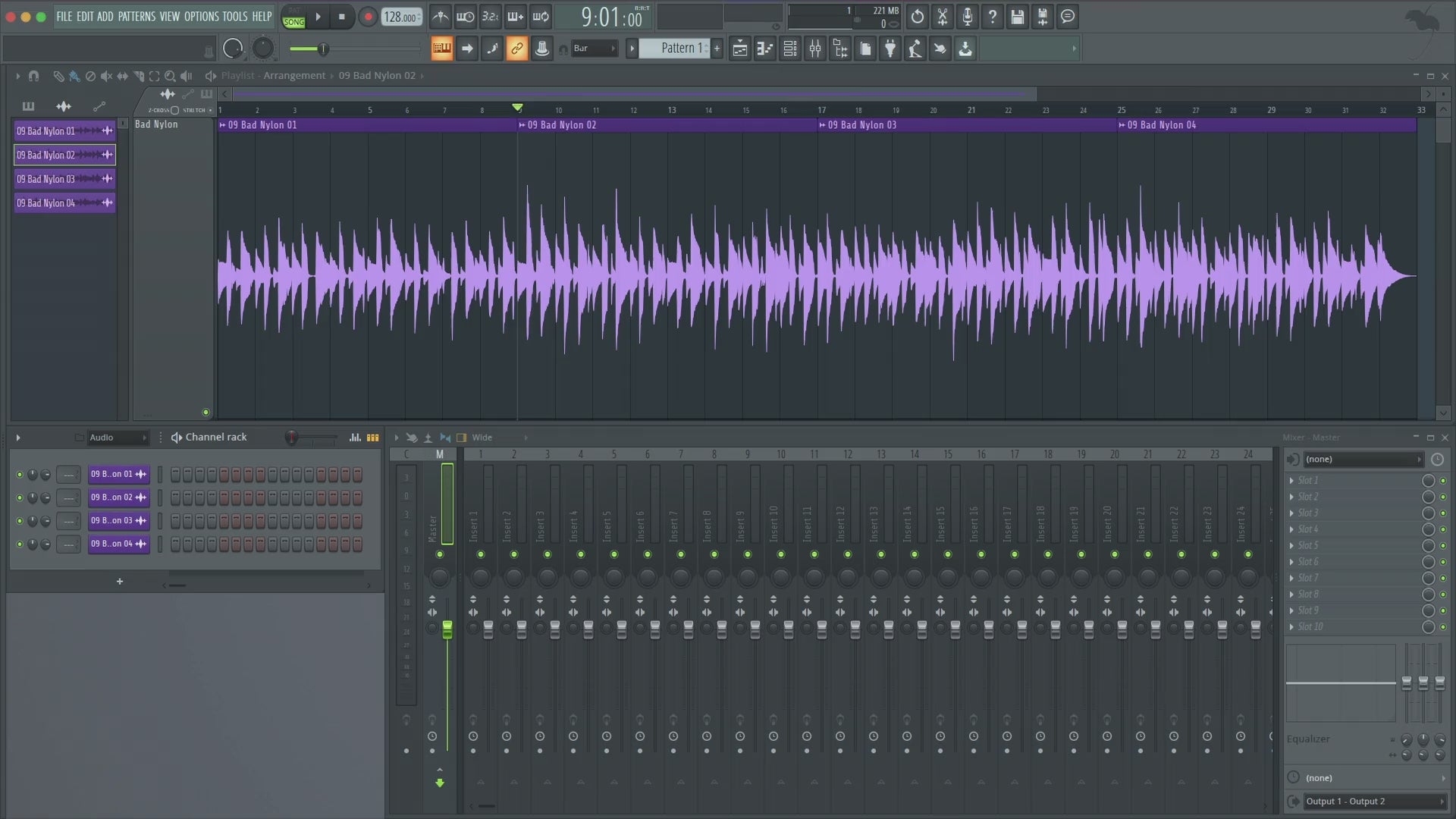Open the Mixer window from the toolbar
The width and height of the screenshot is (1456, 819).
coord(815,49)
